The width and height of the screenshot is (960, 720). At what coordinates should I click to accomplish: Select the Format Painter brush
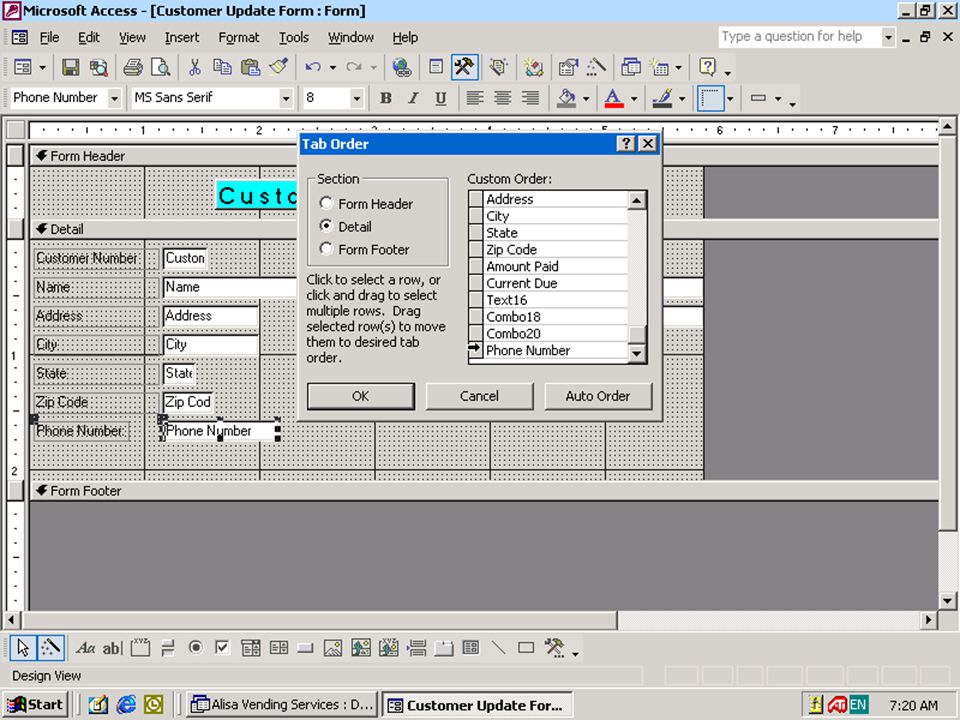click(x=279, y=67)
